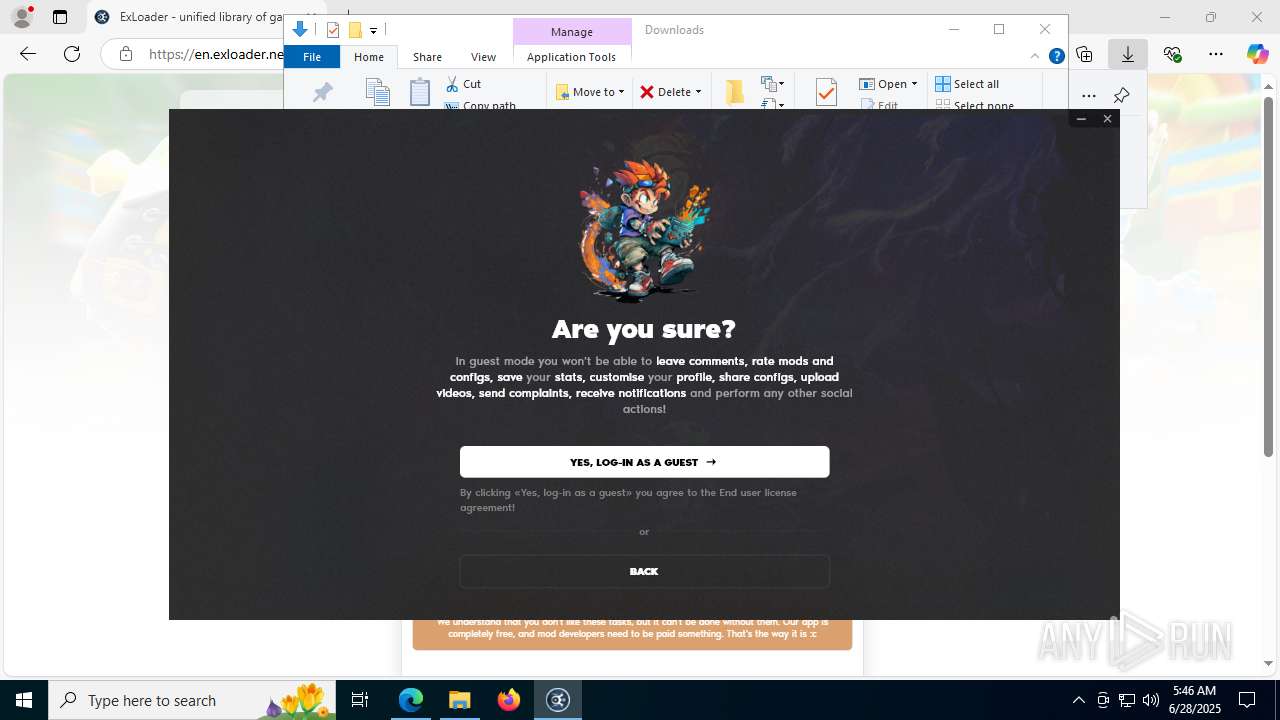Open Microsoft Edge from taskbar

click(x=411, y=700)
